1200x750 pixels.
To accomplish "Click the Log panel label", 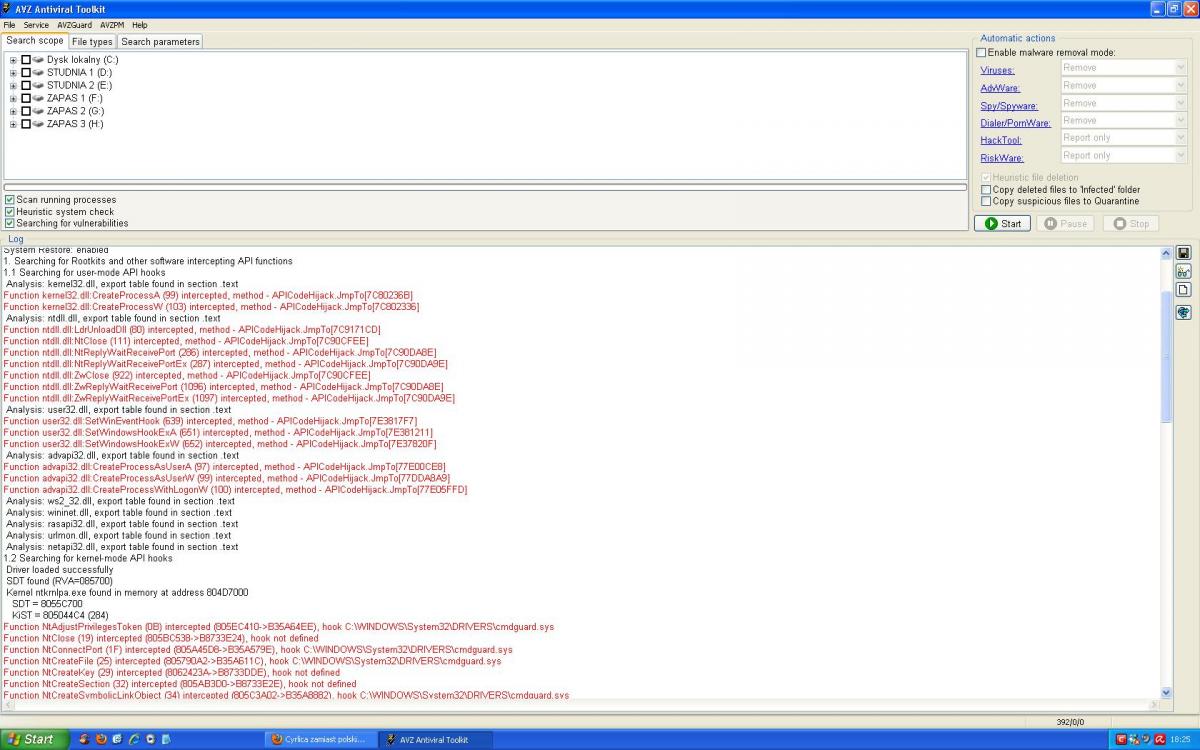I will point(16,239).
